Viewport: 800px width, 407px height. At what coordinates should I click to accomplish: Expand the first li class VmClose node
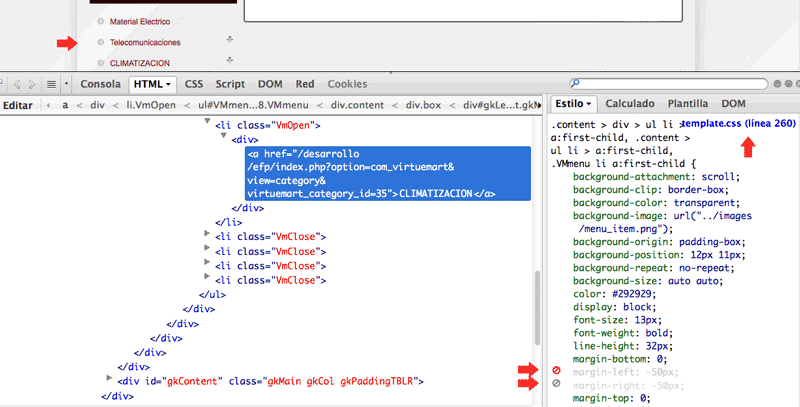click(207, 233)
